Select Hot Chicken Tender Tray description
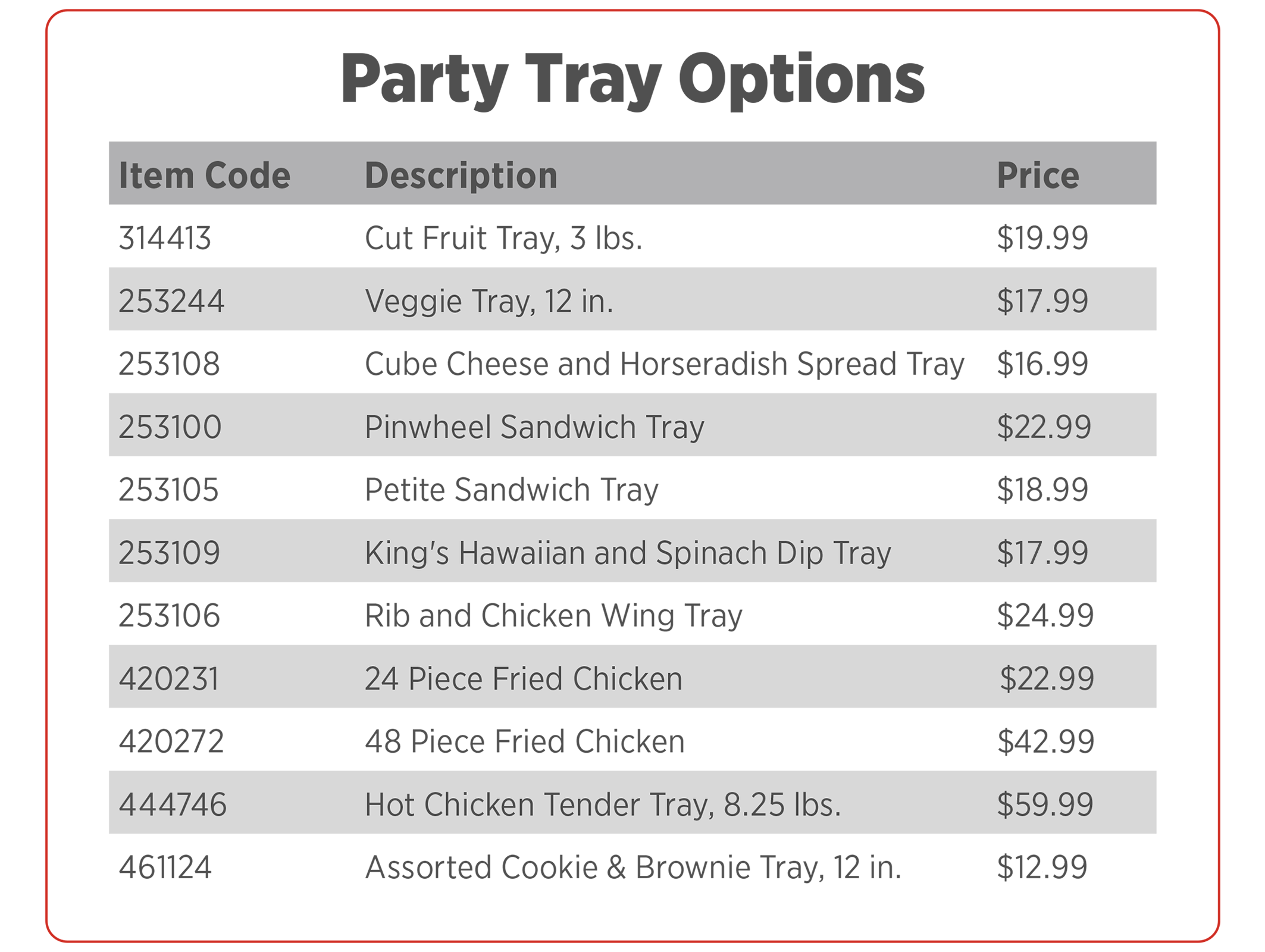Viewport: 1265px width, 952px height. pyautogui.click(x=603, y=804)
